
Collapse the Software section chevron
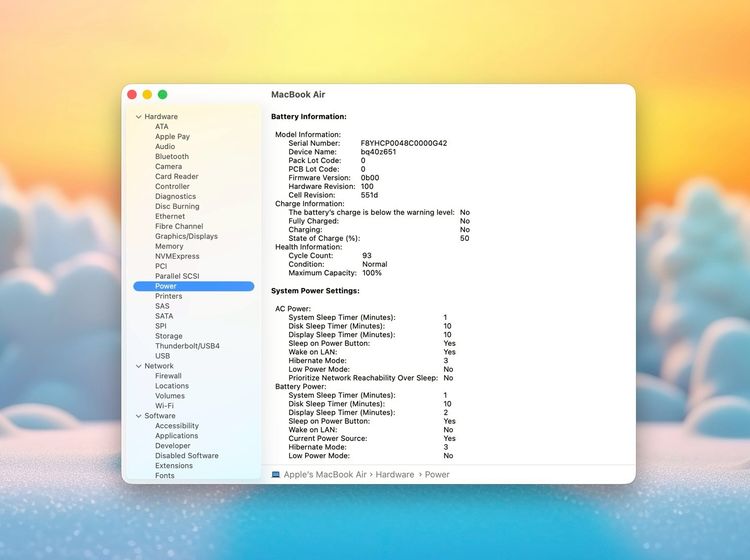click(139, 416)
